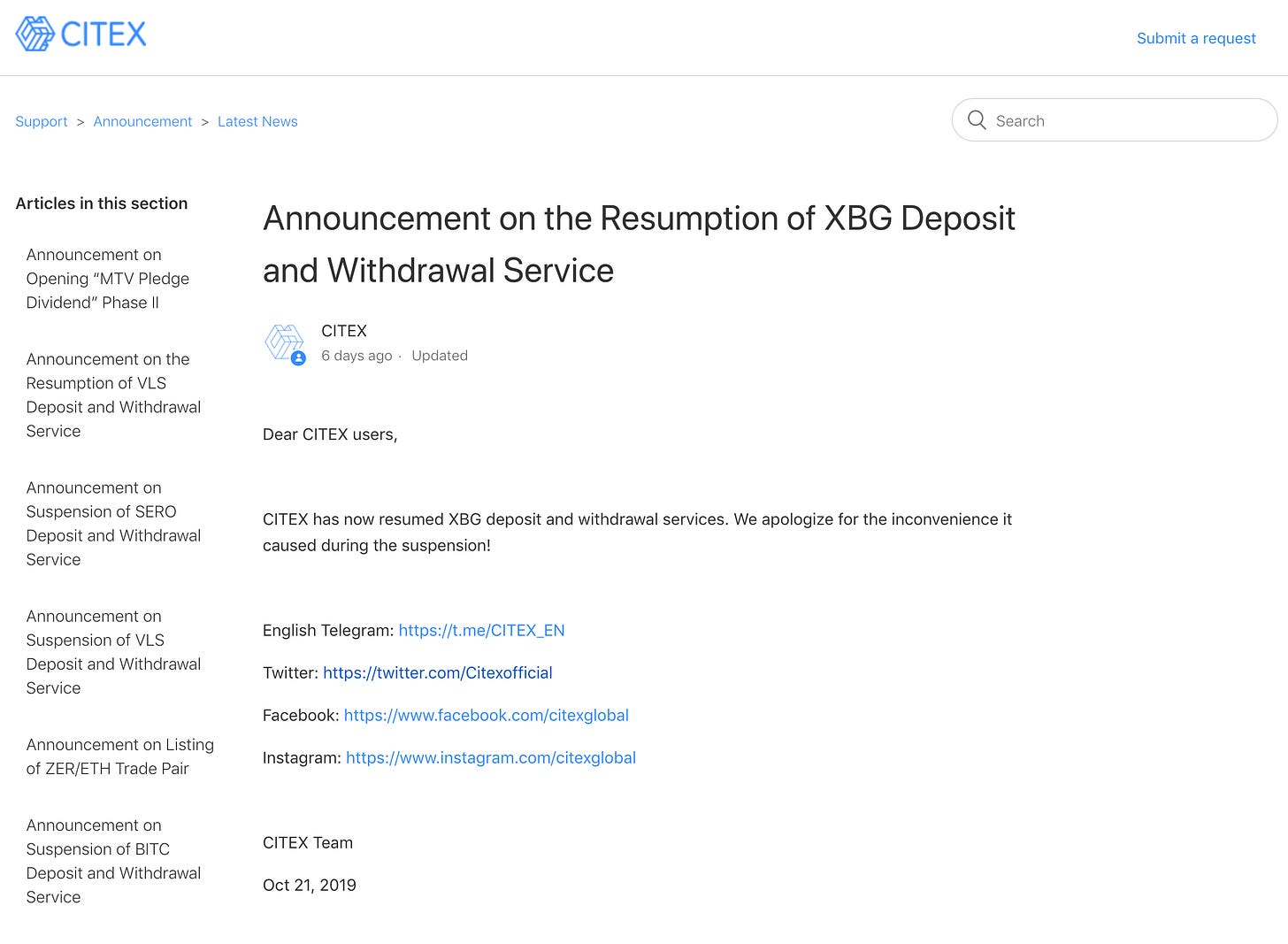Click the 'CITEX Team' signature text
Viewport: 1288px width, 944px height.
pos(308,843)
